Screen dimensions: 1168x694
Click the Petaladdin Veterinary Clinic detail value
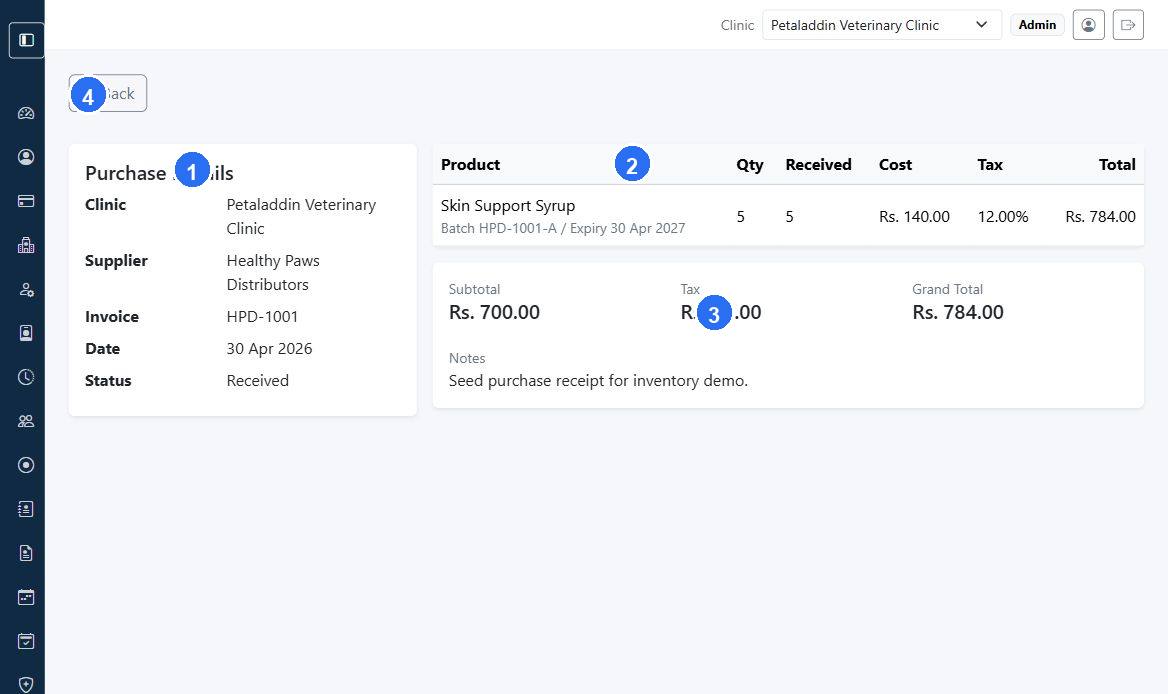(x=301, y=217)
